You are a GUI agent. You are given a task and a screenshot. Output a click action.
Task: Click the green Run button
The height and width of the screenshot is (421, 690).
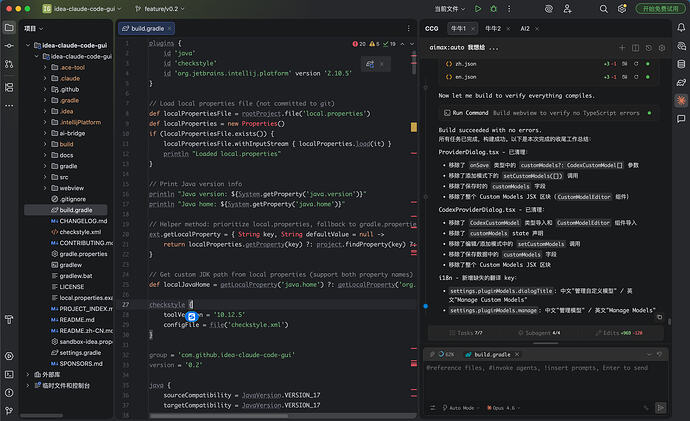coord(478,9)
